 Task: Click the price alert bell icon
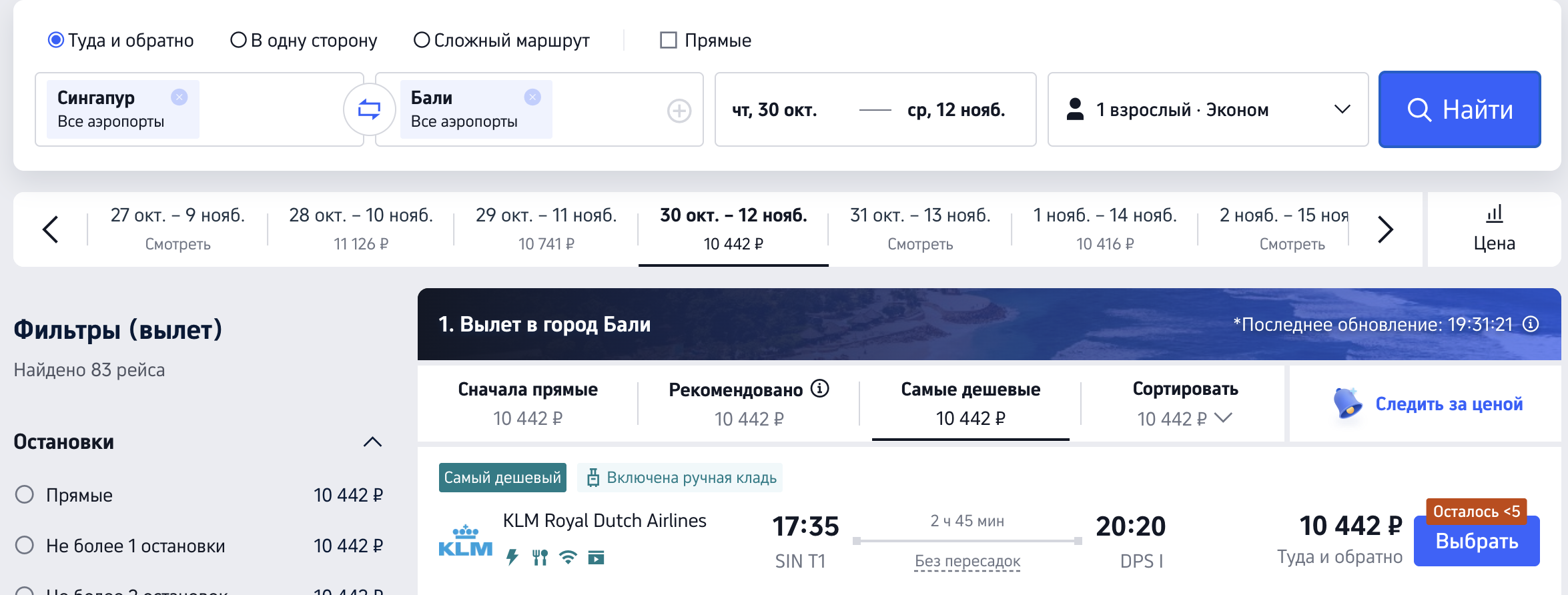click(1347, 403)
